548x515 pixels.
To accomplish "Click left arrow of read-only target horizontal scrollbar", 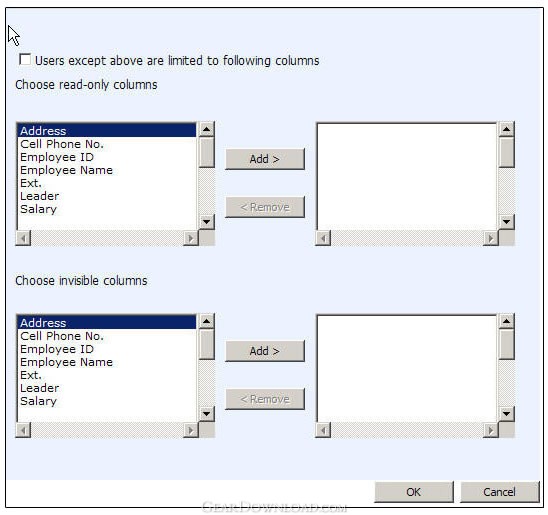I will click(x=323, y=238).
